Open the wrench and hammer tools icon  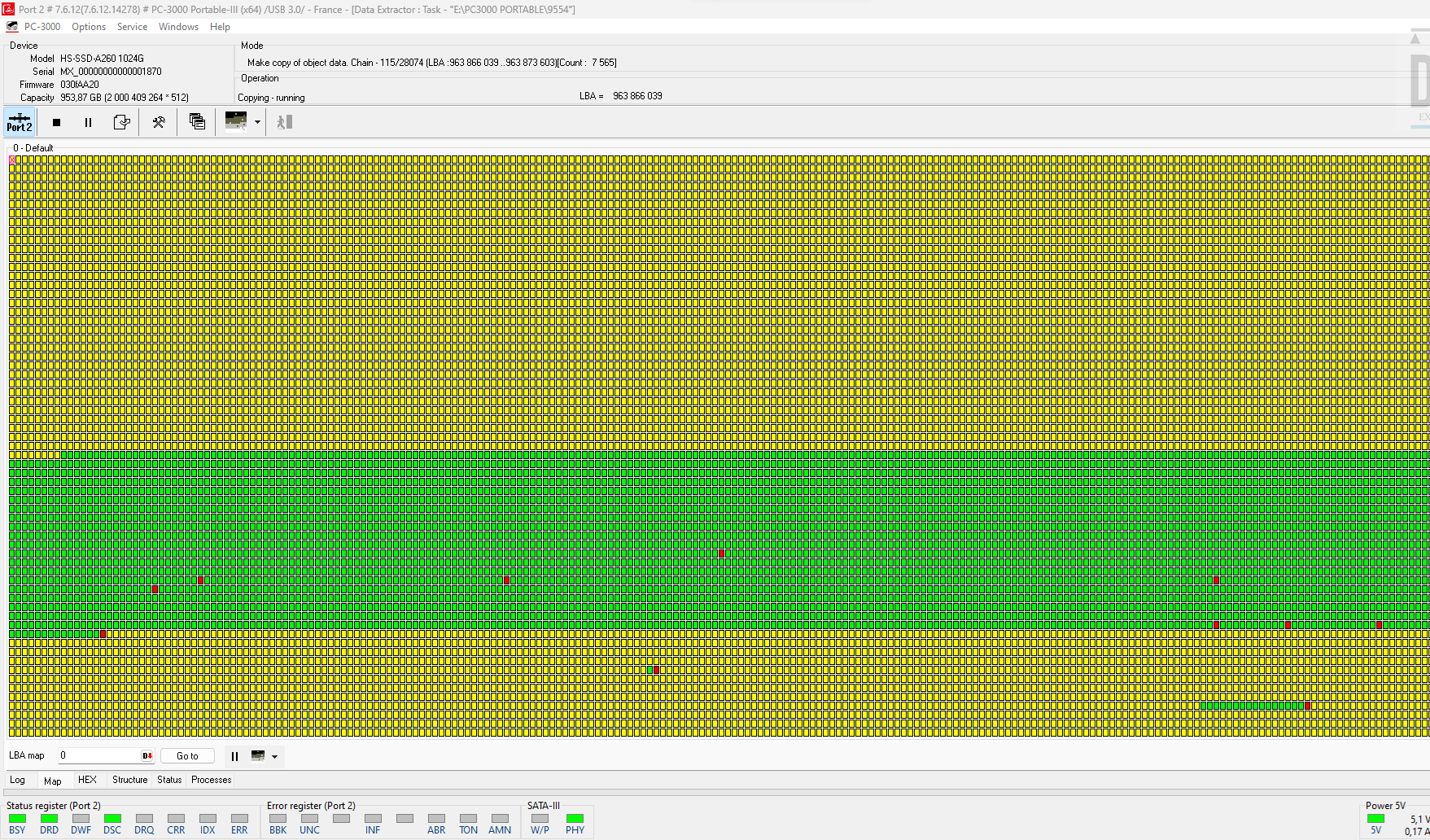pos(159,122)
